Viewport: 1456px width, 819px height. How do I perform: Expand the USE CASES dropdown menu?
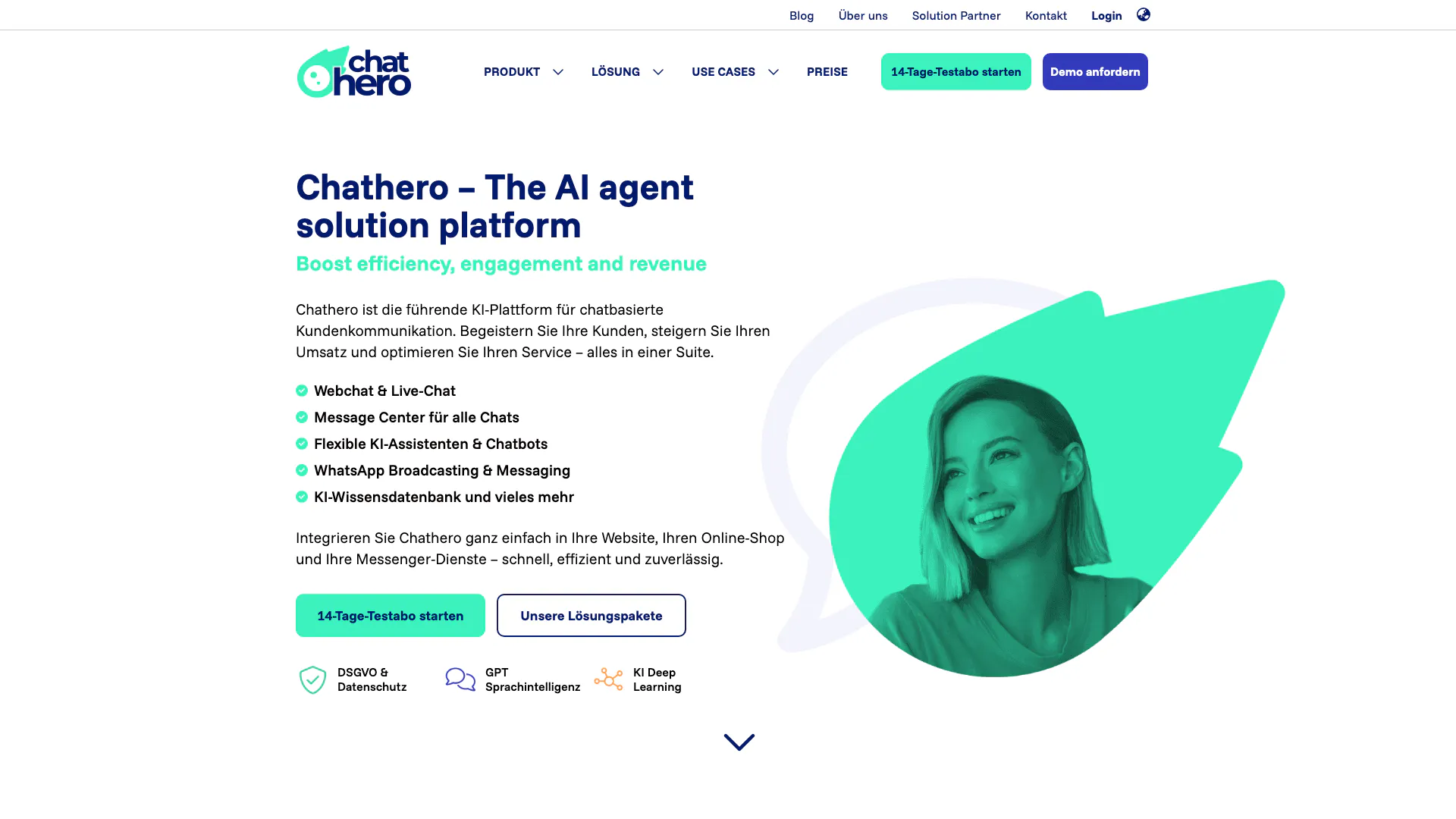pyautogui.click(x=735, y=71)
